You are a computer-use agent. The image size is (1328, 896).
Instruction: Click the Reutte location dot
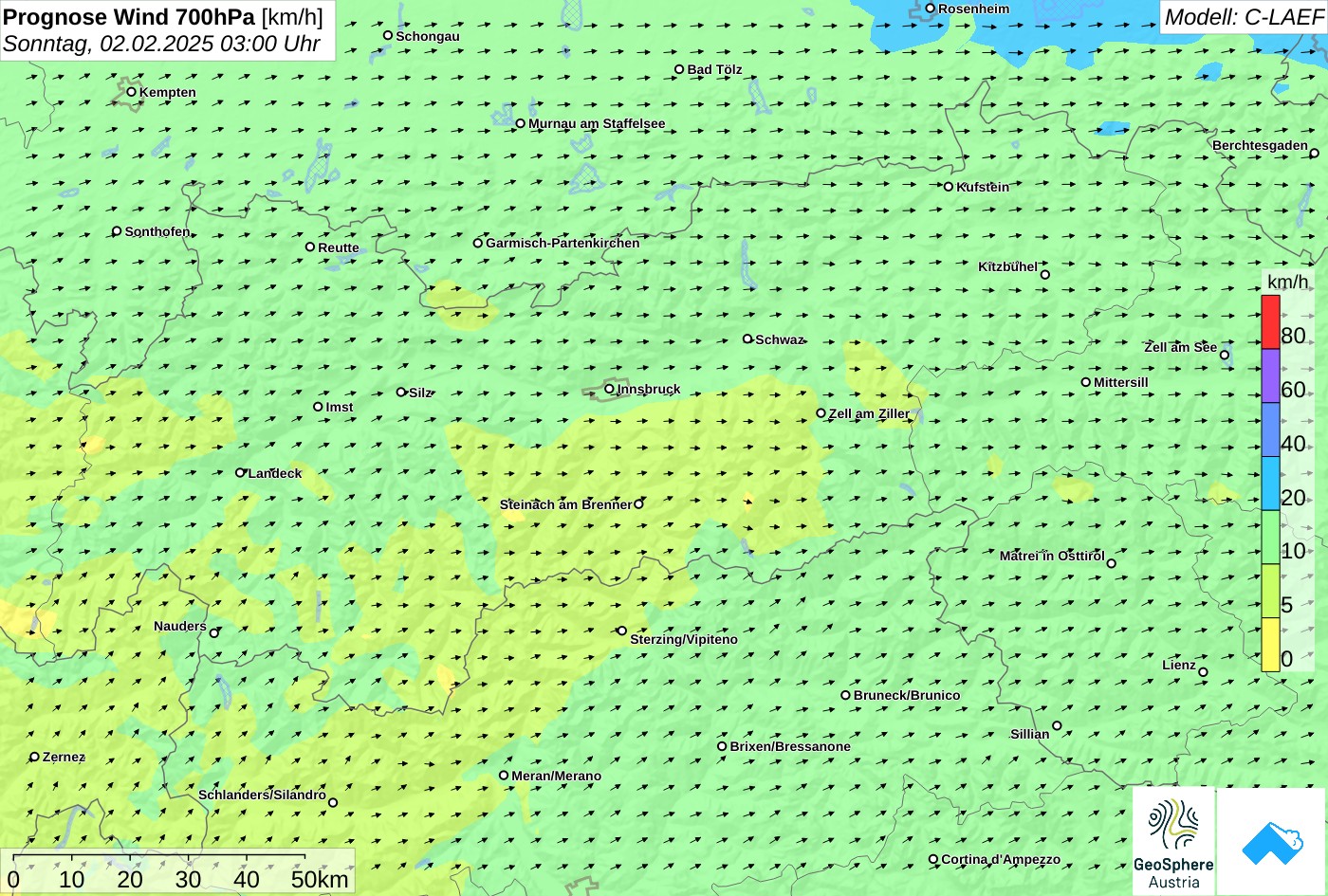coord(309,247)
